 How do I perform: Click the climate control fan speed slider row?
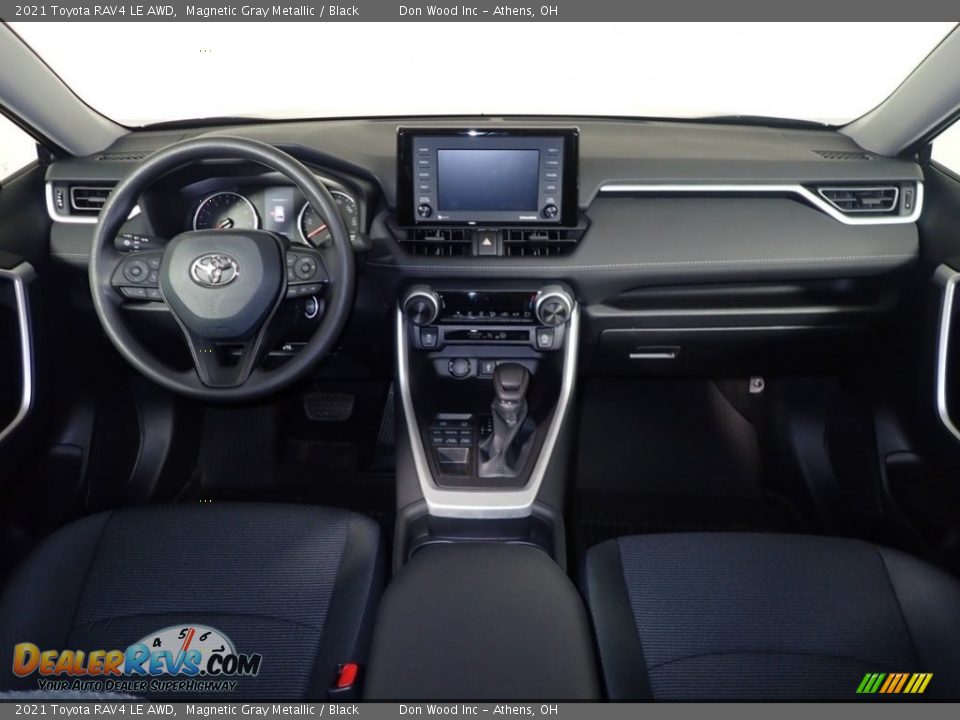[487, 312]
